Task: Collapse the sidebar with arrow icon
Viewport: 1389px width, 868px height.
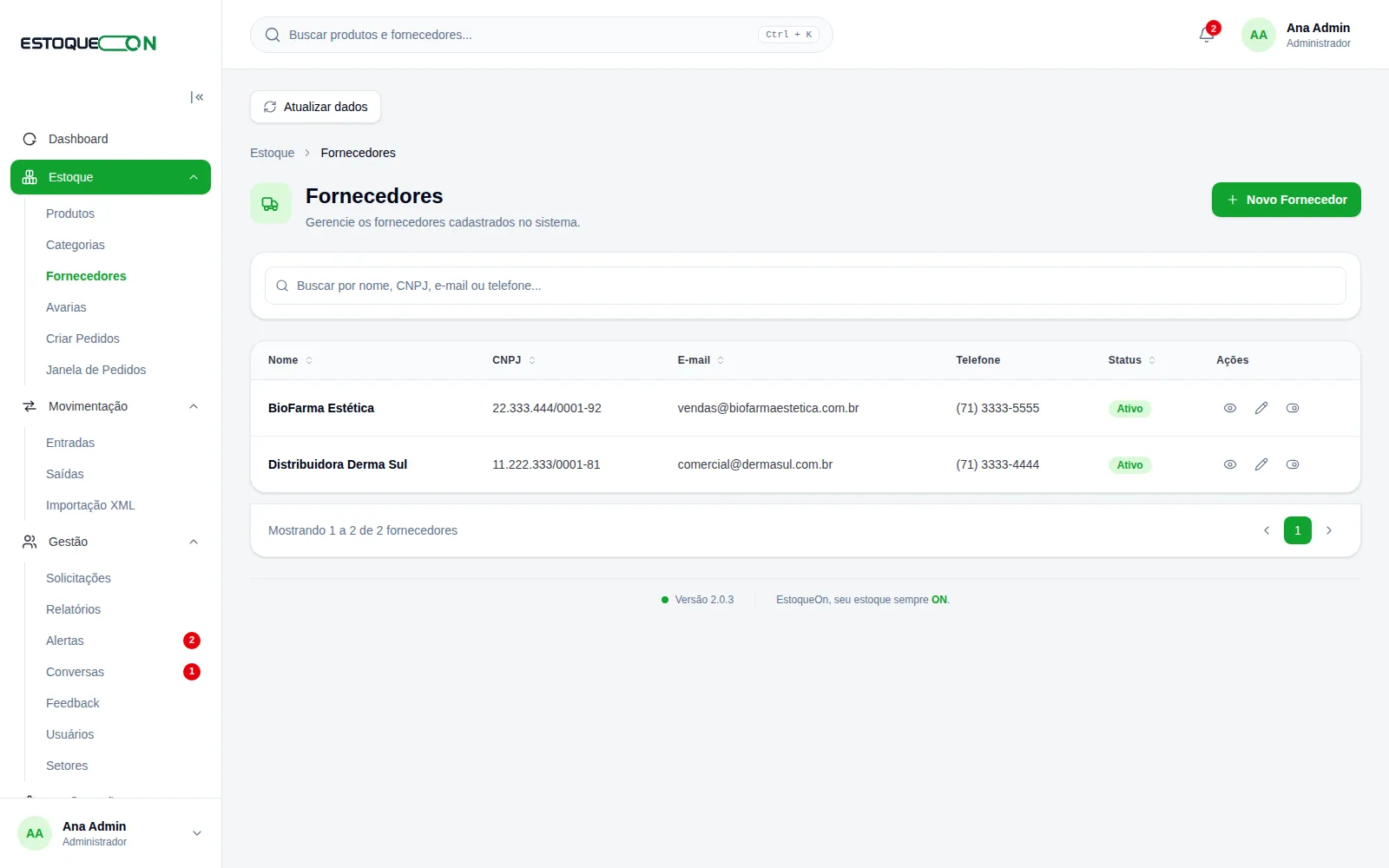Action: coord(197,97)
